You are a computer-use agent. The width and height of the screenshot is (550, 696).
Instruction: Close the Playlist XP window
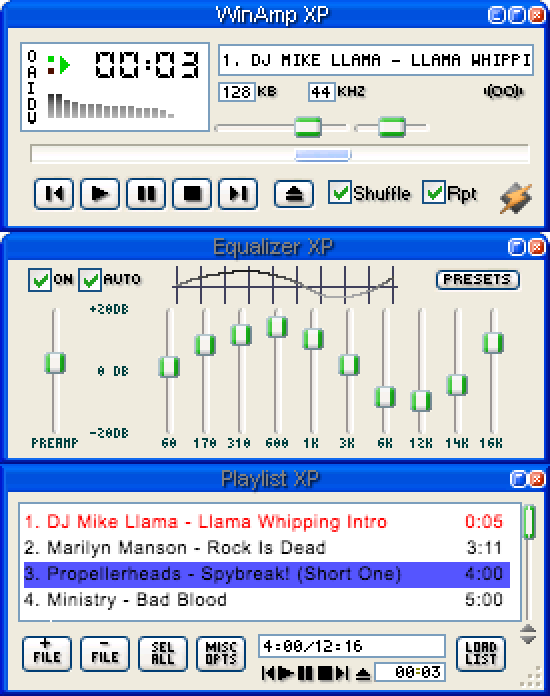(536, 478)
